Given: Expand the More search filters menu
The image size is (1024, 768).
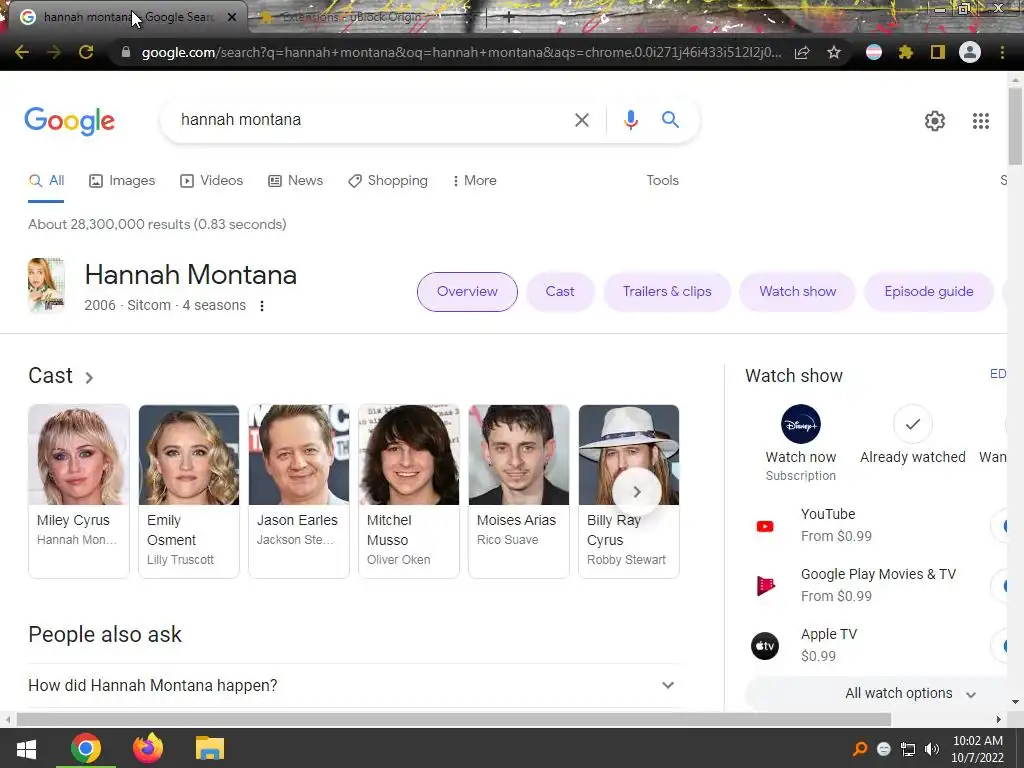Looking at the screenshot, I should pos(475,180).
